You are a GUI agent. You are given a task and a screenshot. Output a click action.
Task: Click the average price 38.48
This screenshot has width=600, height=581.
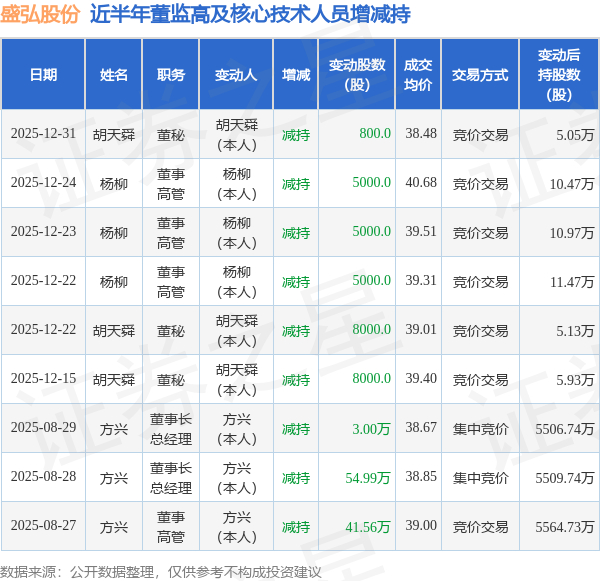[421, 134]
